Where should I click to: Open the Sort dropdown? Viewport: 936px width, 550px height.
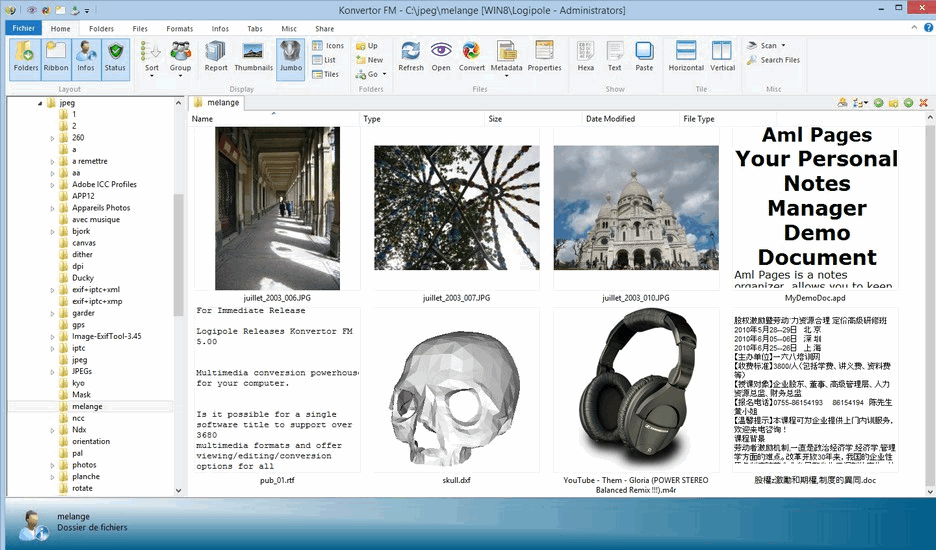coord(152,59)
